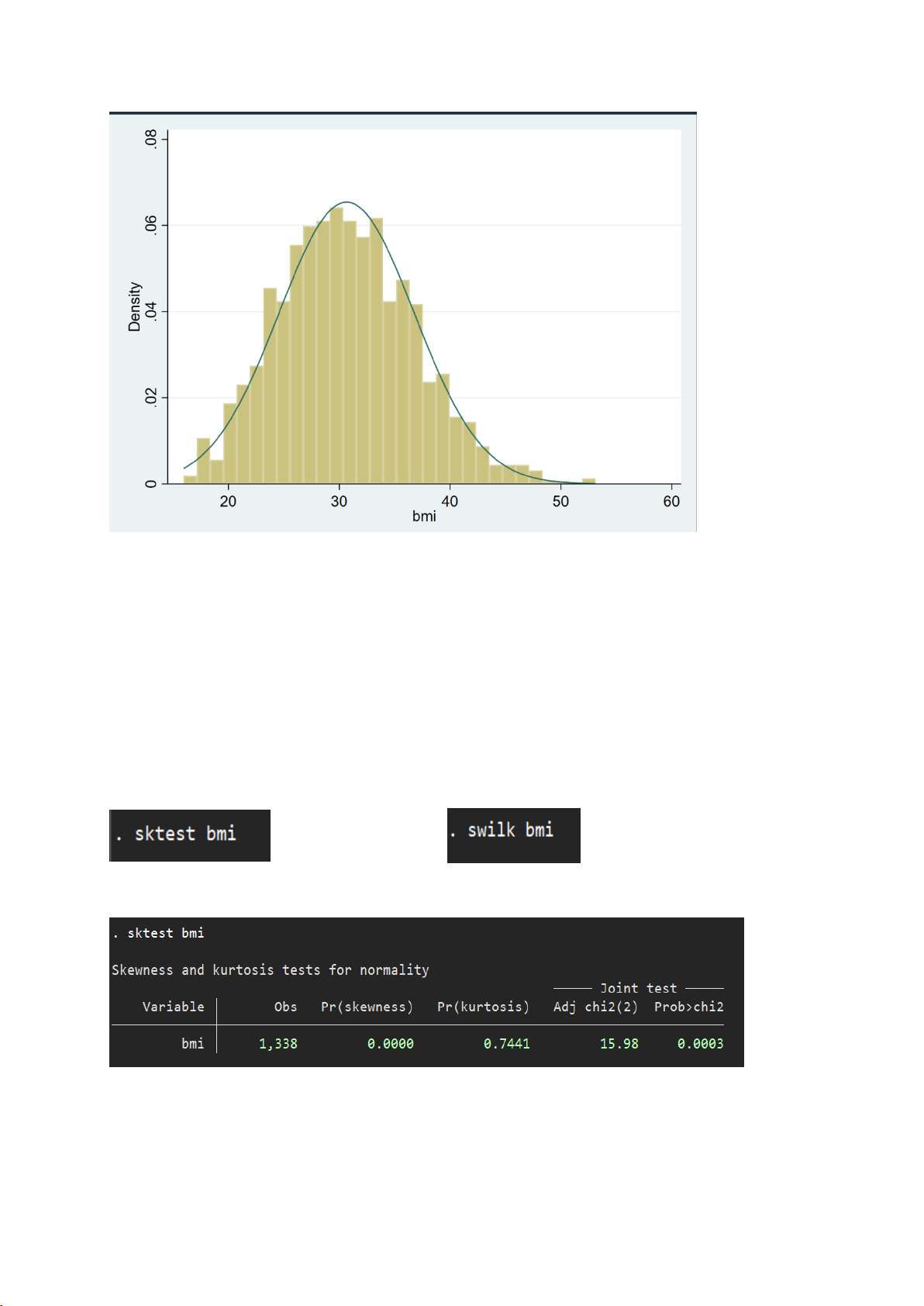Click the Obs value 1,338
The image size is (924, 1306).
point(278,1044)
